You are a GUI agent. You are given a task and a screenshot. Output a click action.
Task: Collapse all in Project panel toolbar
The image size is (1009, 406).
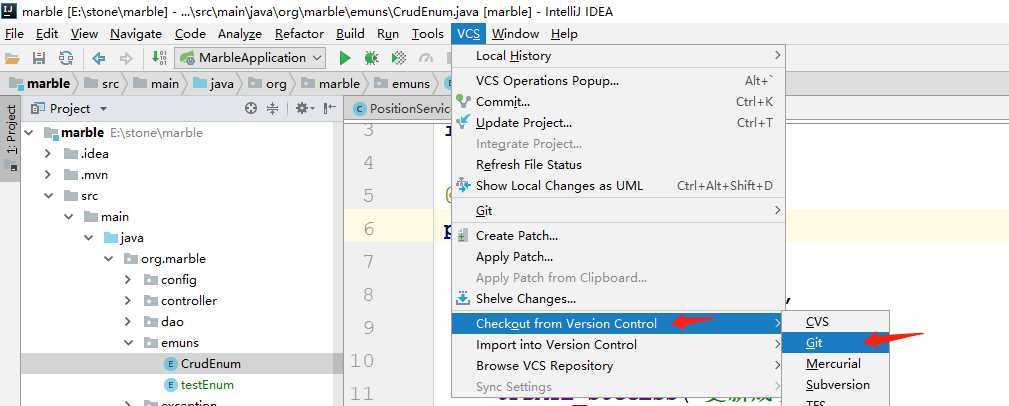tap(272, 109)
